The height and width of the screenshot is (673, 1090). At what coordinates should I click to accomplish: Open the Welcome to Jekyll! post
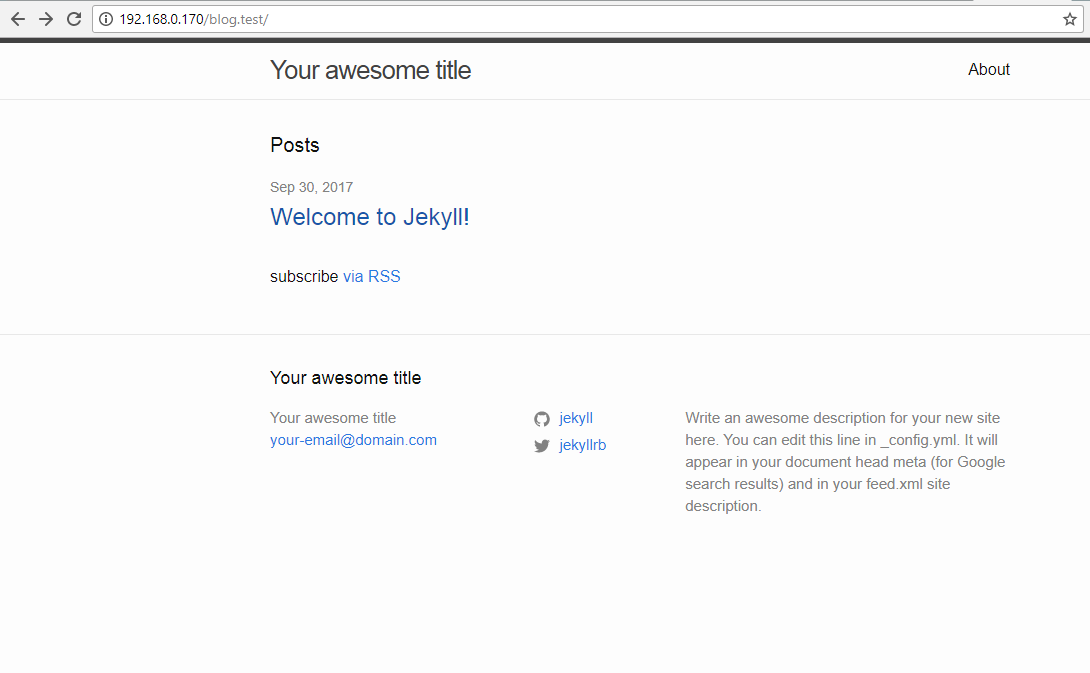tap(369, 217)
